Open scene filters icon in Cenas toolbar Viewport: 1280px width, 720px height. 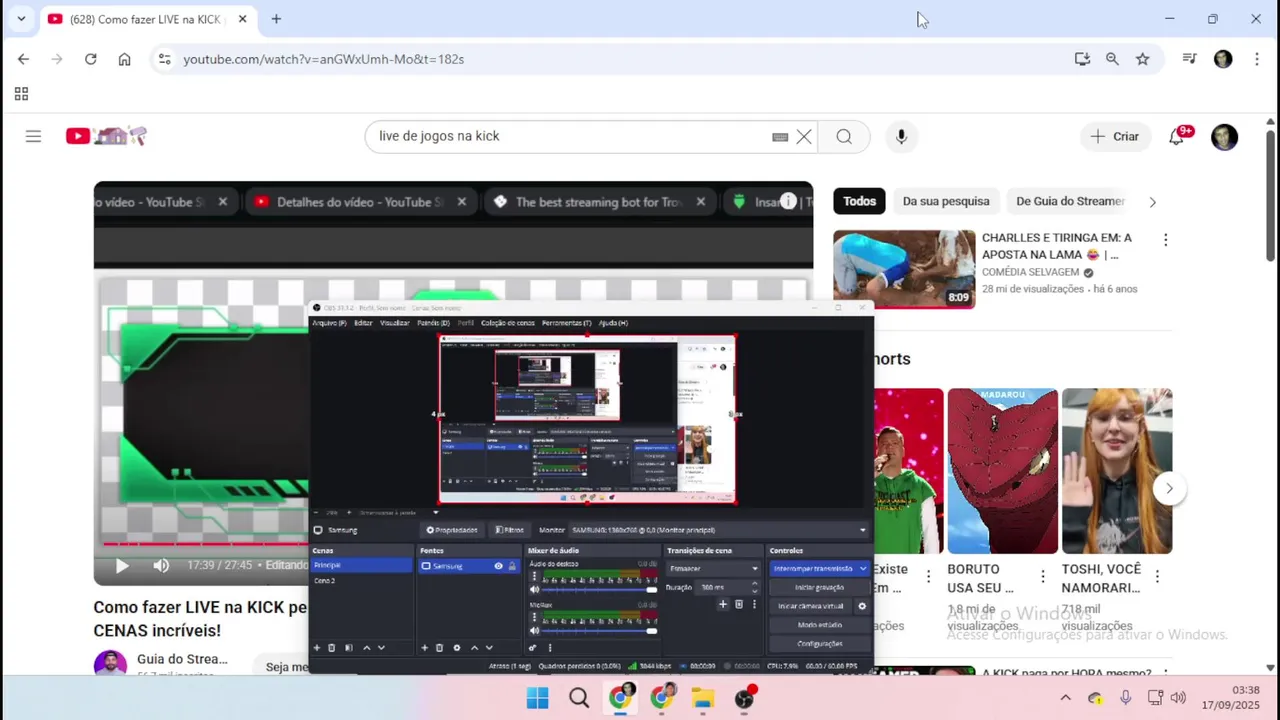click(349, 648)
